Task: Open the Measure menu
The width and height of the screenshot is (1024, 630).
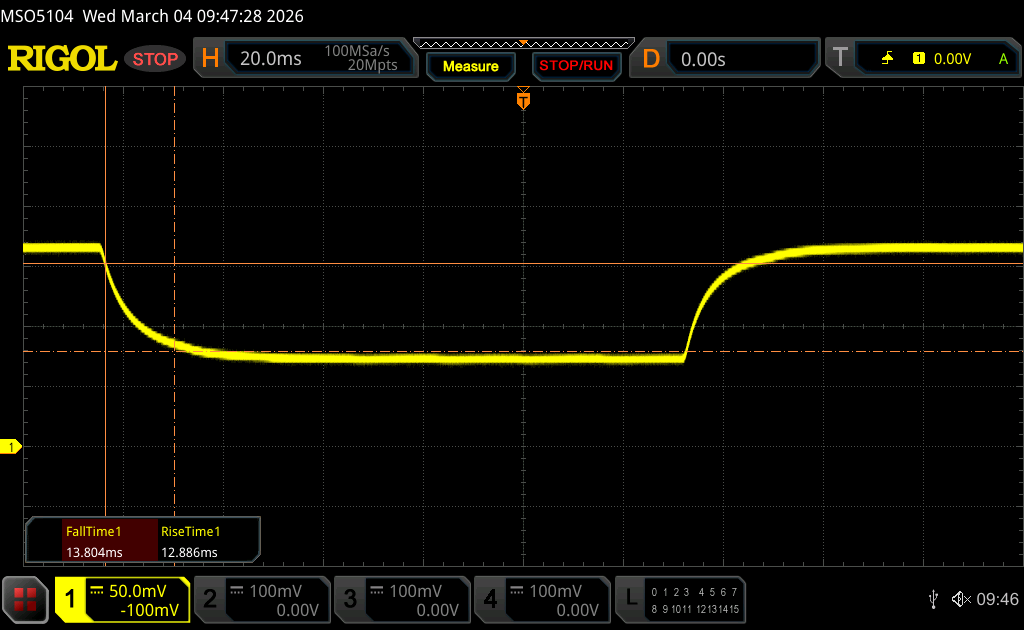Action: (x=470, y=66)
